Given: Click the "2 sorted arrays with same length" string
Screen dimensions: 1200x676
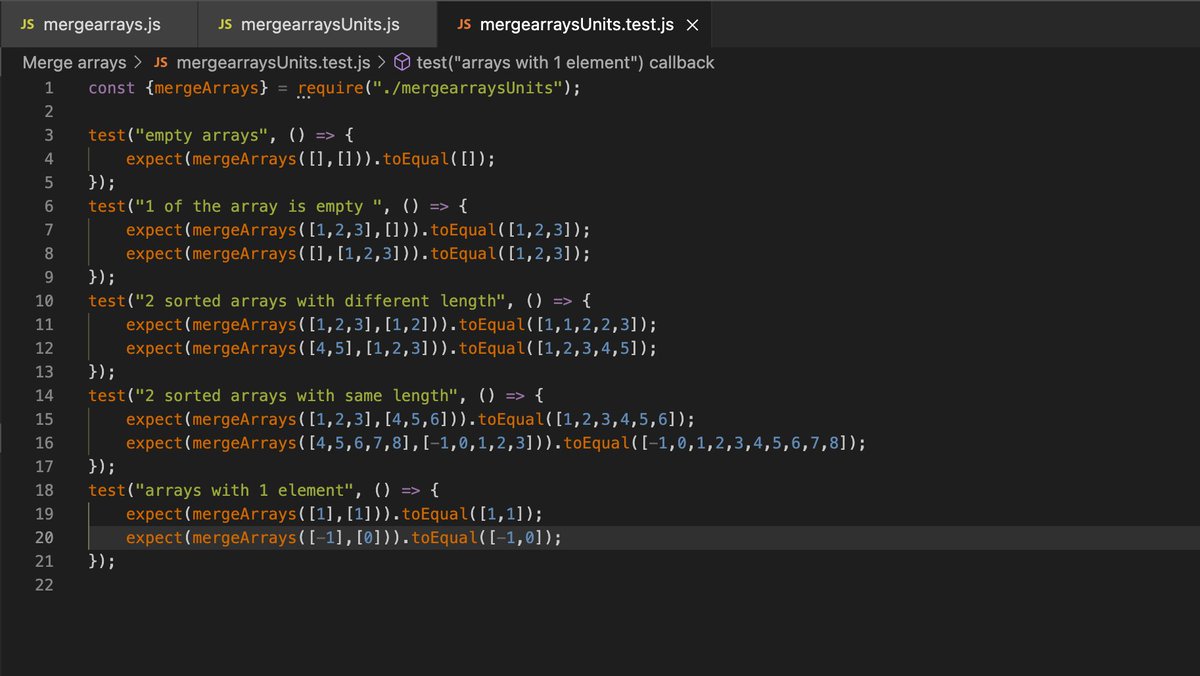Looking at the screenshot, I should (295, 395).
